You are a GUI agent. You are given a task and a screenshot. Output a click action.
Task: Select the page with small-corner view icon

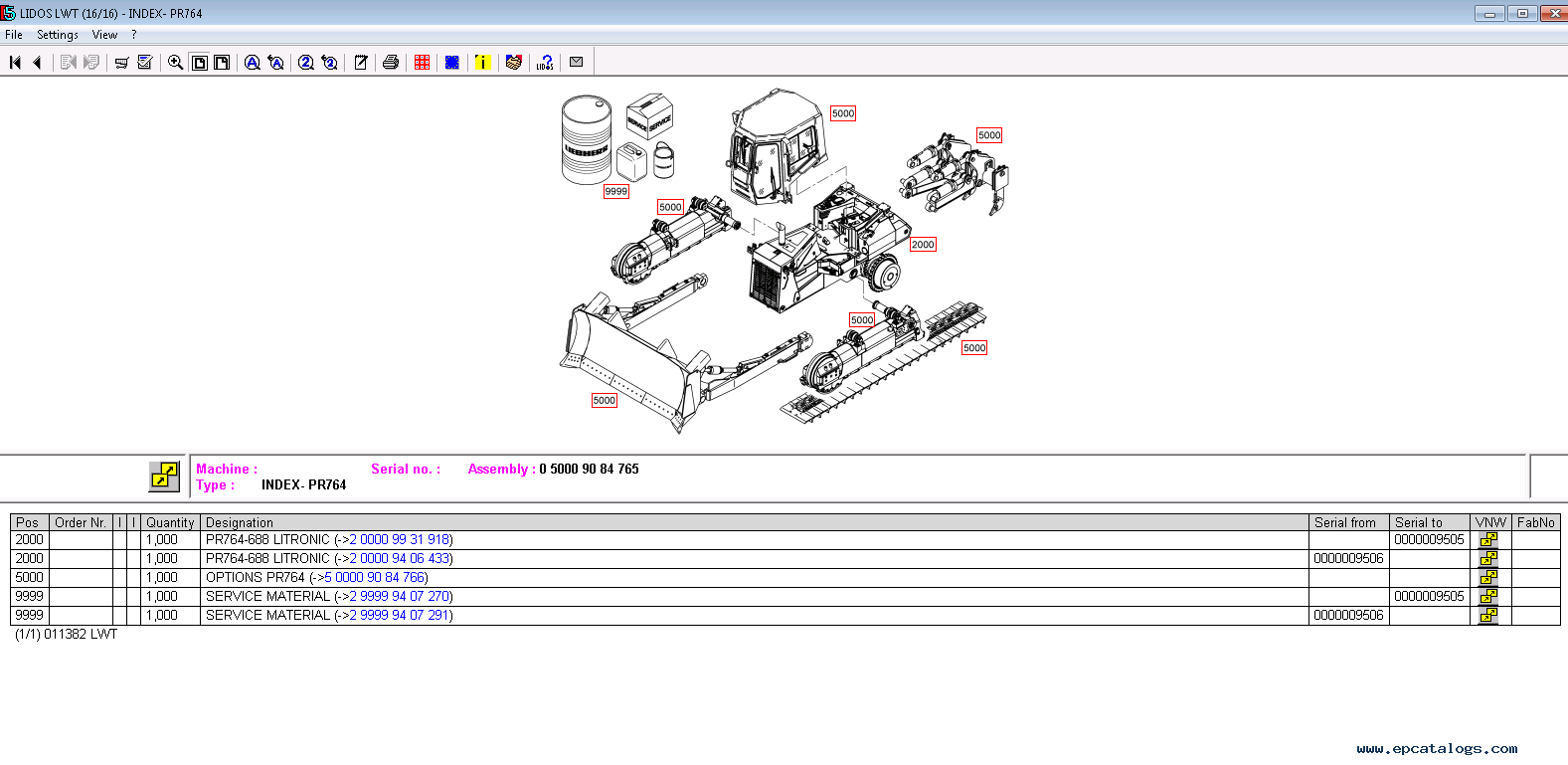point(199,62)
